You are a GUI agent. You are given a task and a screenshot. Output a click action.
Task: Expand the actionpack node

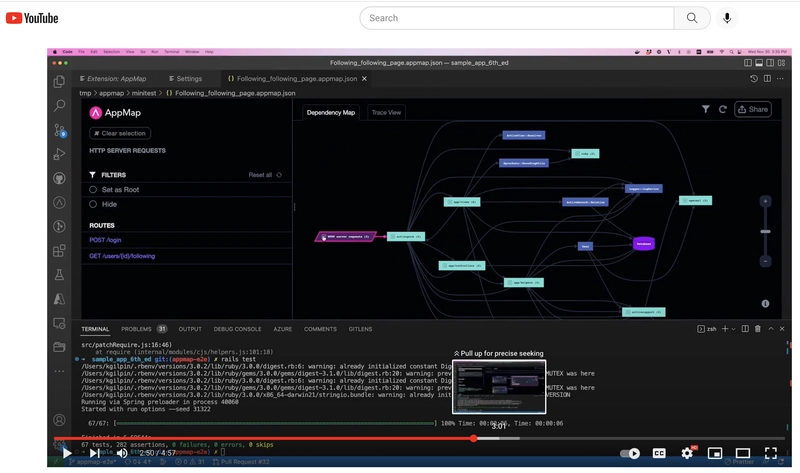point(392,237)
